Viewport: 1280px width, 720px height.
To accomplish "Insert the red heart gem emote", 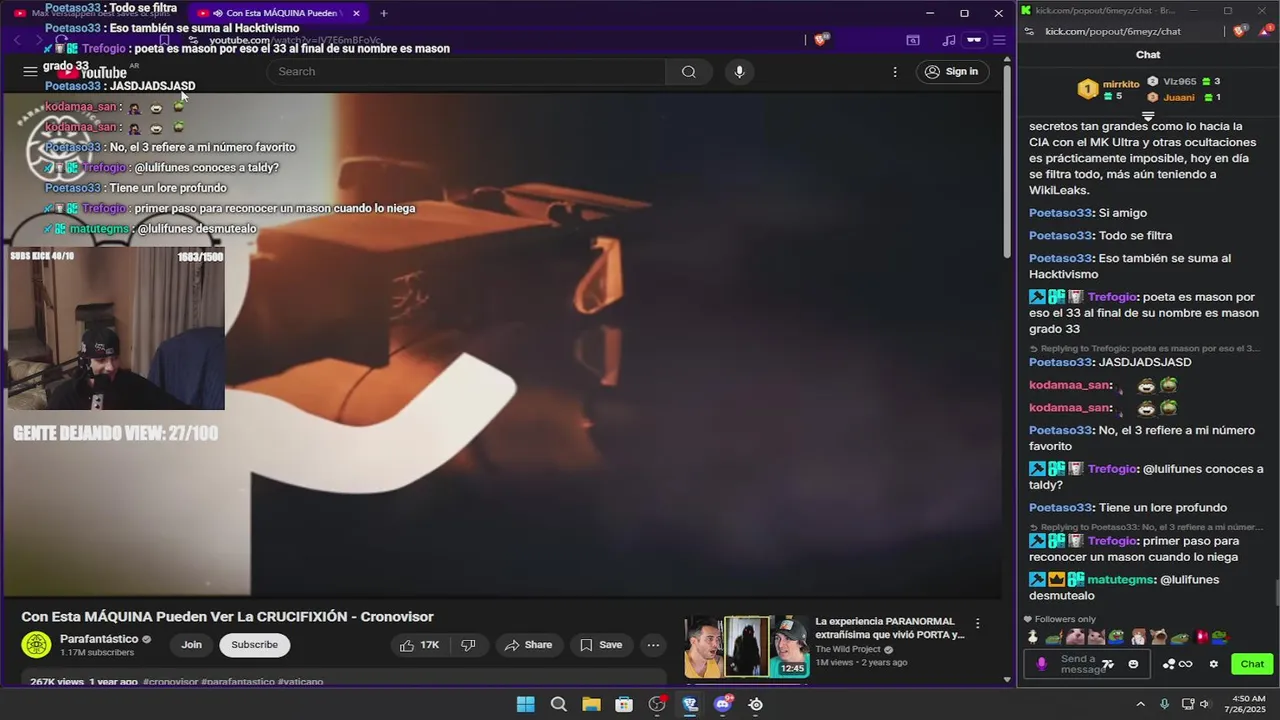I will click(1202, 637).
